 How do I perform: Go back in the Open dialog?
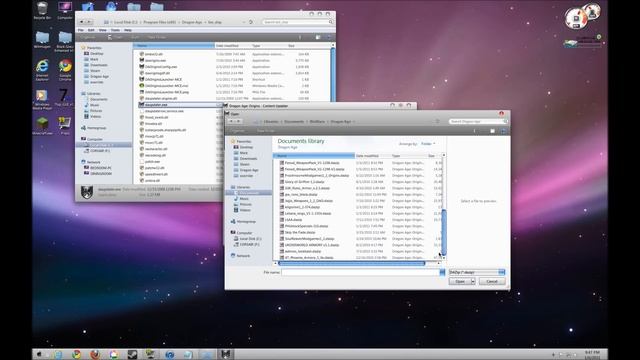tap(231, 121)
